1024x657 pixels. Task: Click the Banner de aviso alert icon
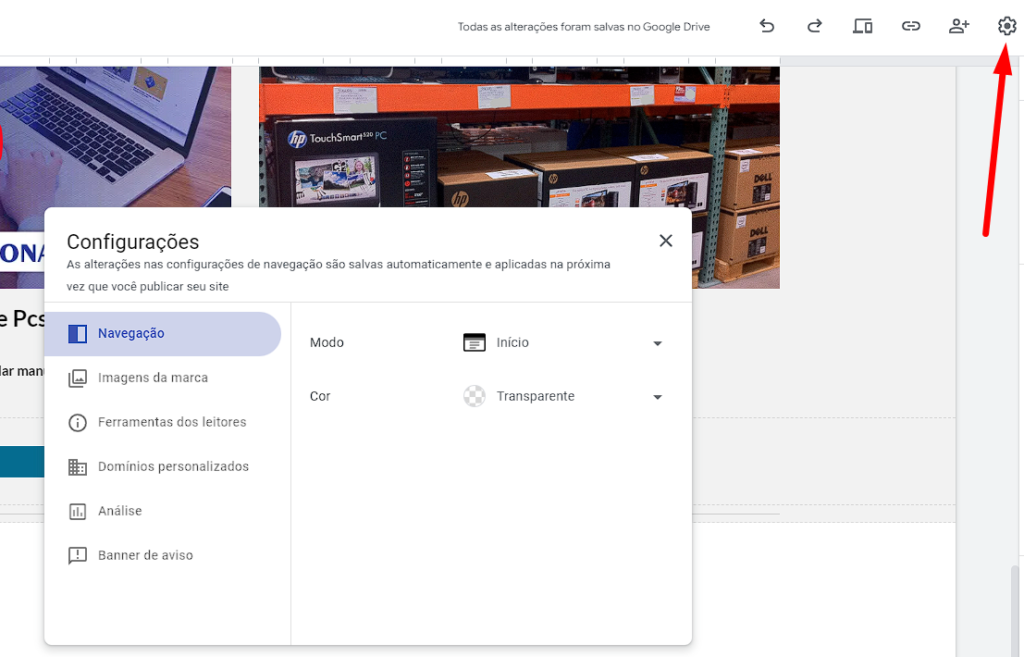point(77,556)
